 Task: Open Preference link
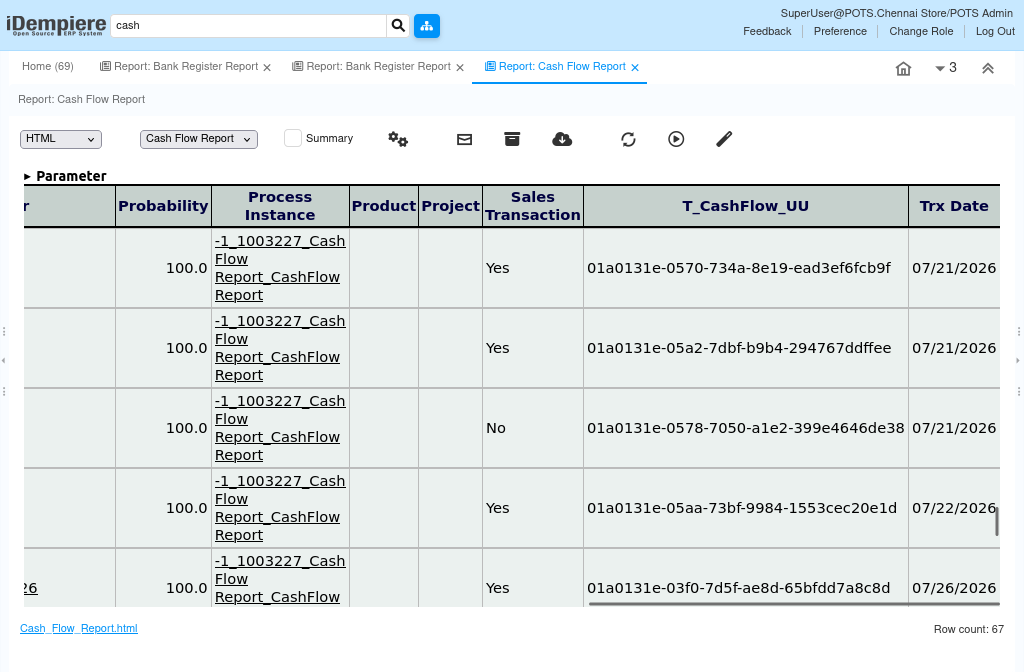840,31
